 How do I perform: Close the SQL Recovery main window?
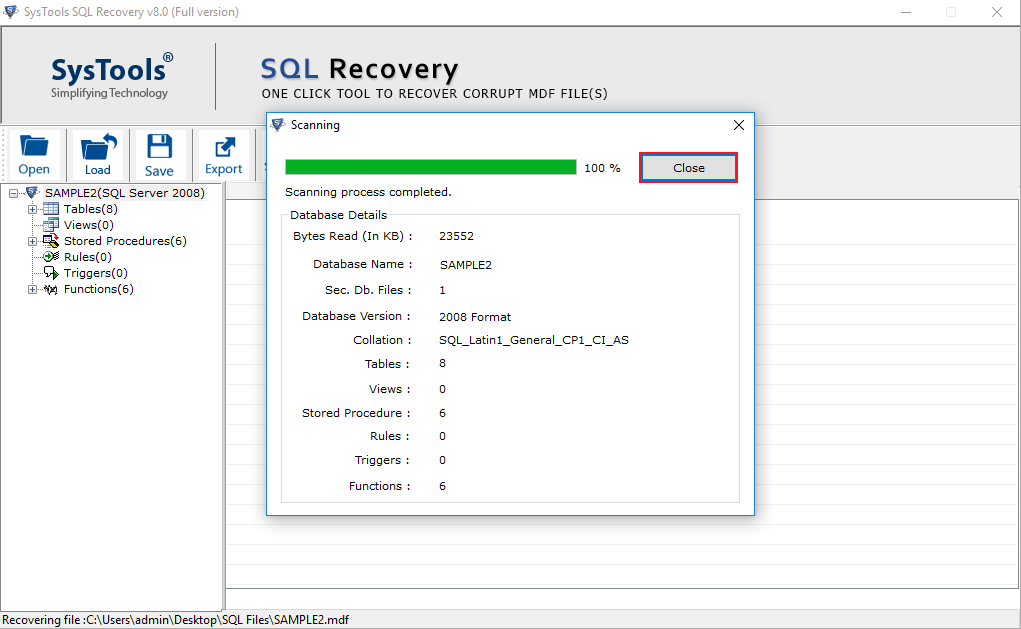pyautogui.click(x=997, y=12)
